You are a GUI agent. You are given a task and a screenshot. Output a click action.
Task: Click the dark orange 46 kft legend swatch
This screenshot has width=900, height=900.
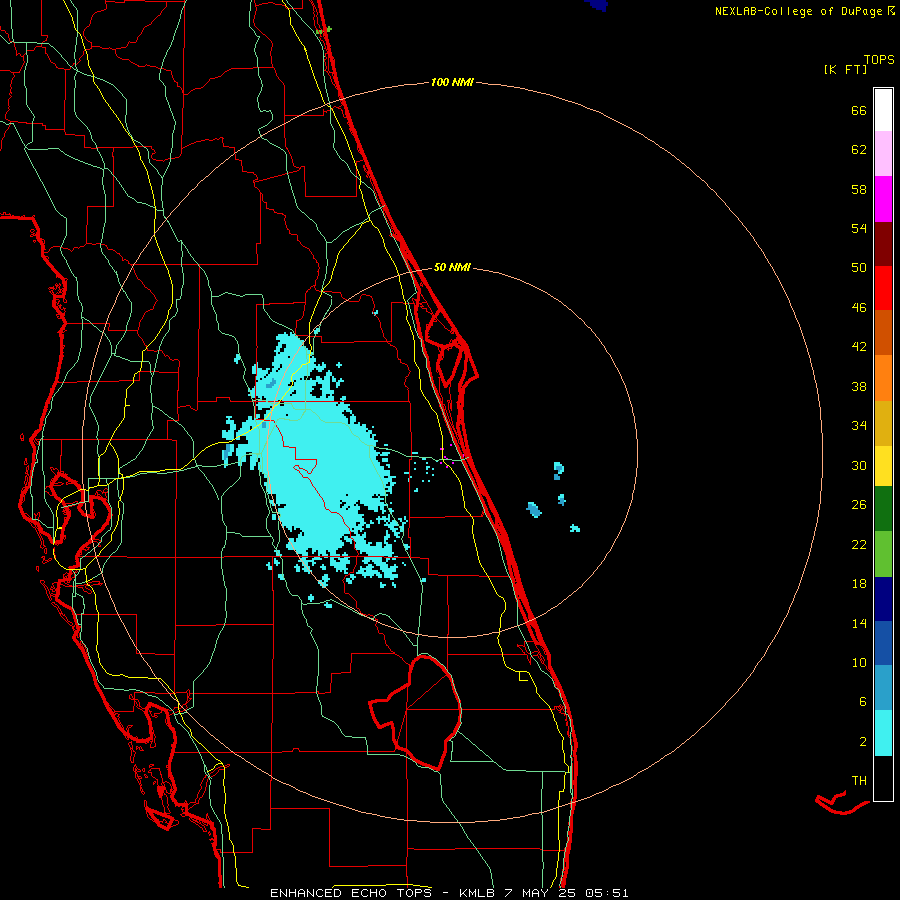pos(883,333)
